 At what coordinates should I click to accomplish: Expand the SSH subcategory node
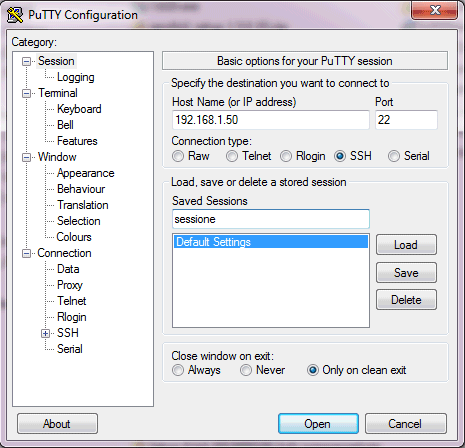(x=46, y=333)
